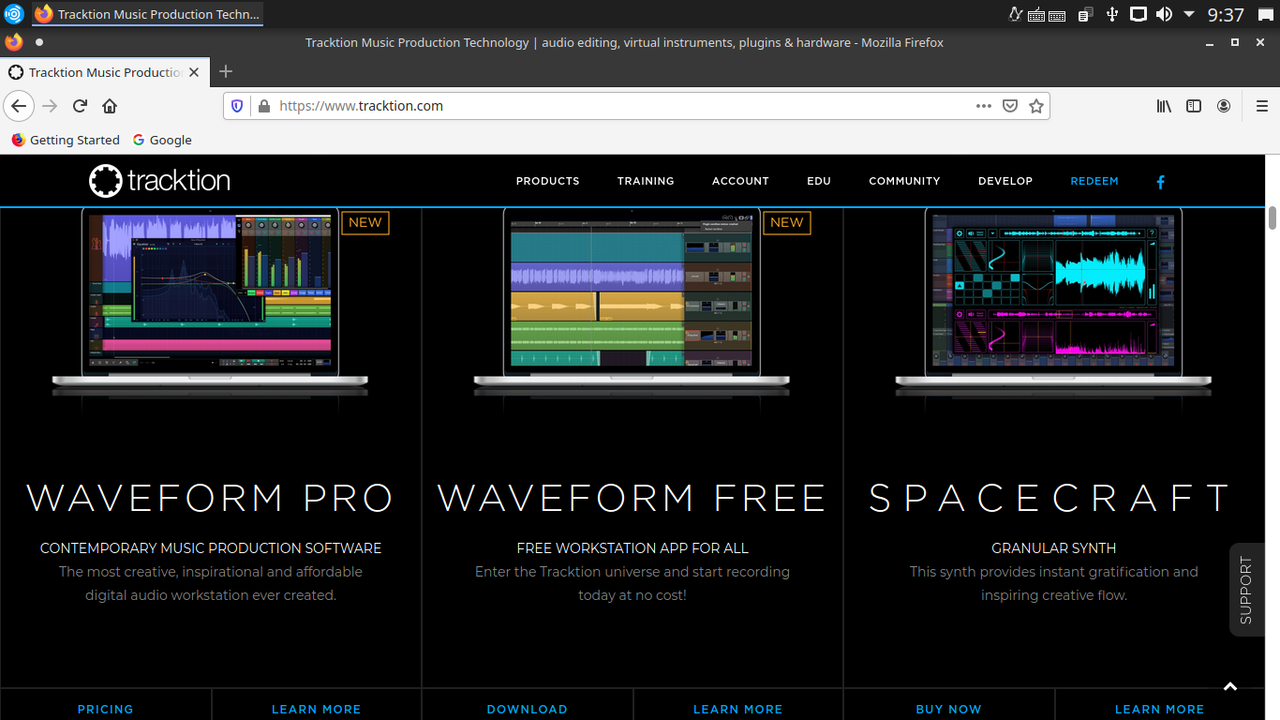Click the Firefox home icon
Viewport: 1280px width, 720px height.
pos(109,105)
